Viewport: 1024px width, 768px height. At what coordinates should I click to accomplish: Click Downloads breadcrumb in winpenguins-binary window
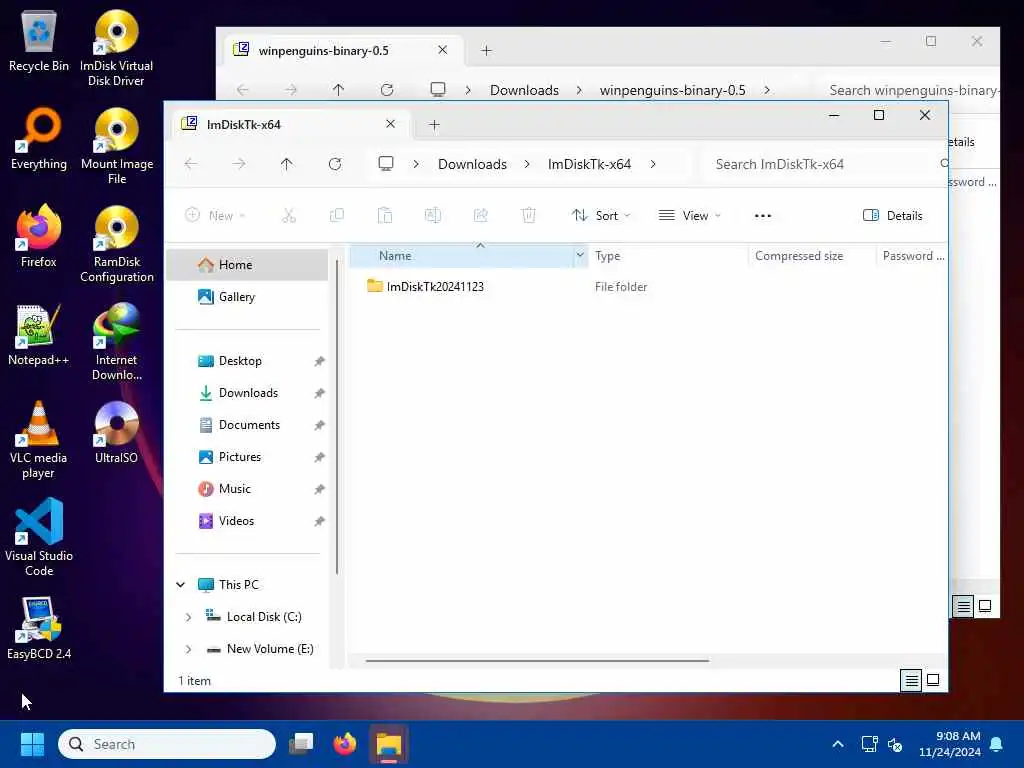pos(524,90)
